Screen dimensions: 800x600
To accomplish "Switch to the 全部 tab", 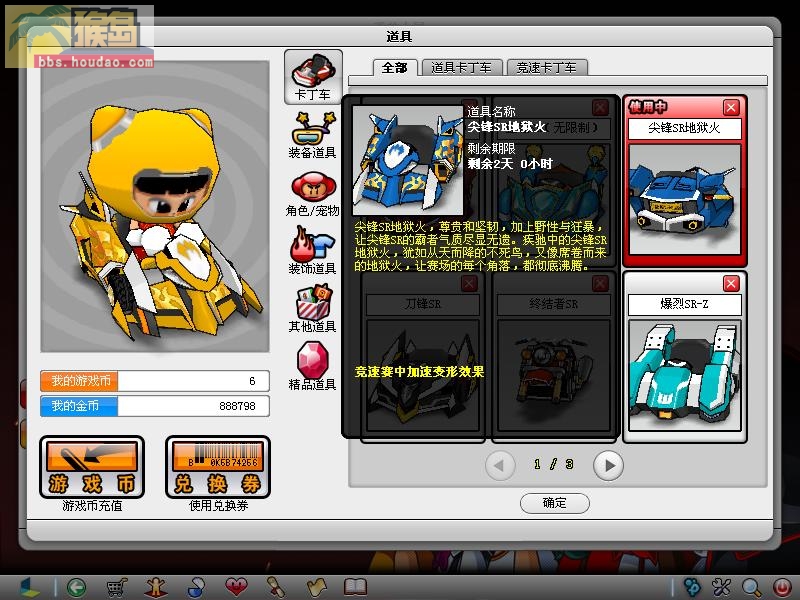I will pyautogui.click(x=395, y=68).
